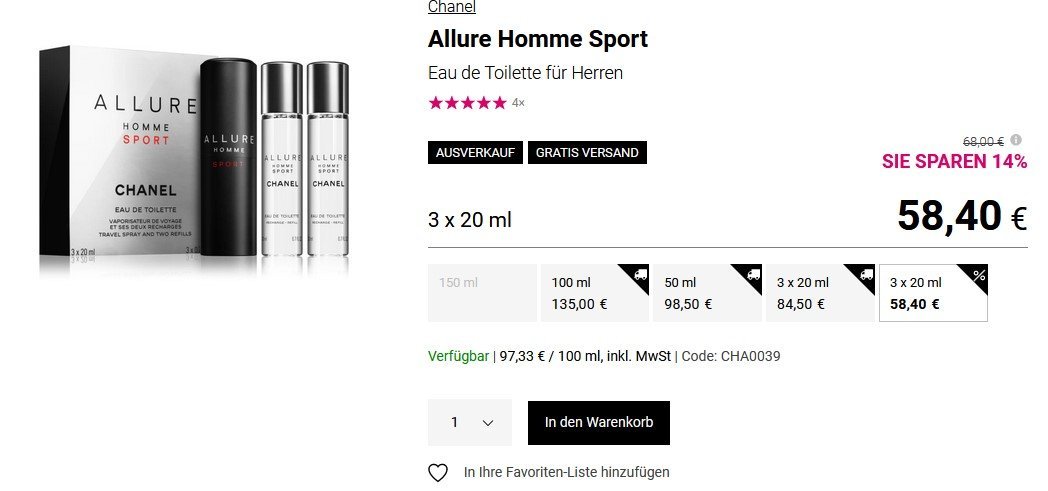Click the truck icon on 50 ml option
The image size is (1048, 491).
pos(752,274)
